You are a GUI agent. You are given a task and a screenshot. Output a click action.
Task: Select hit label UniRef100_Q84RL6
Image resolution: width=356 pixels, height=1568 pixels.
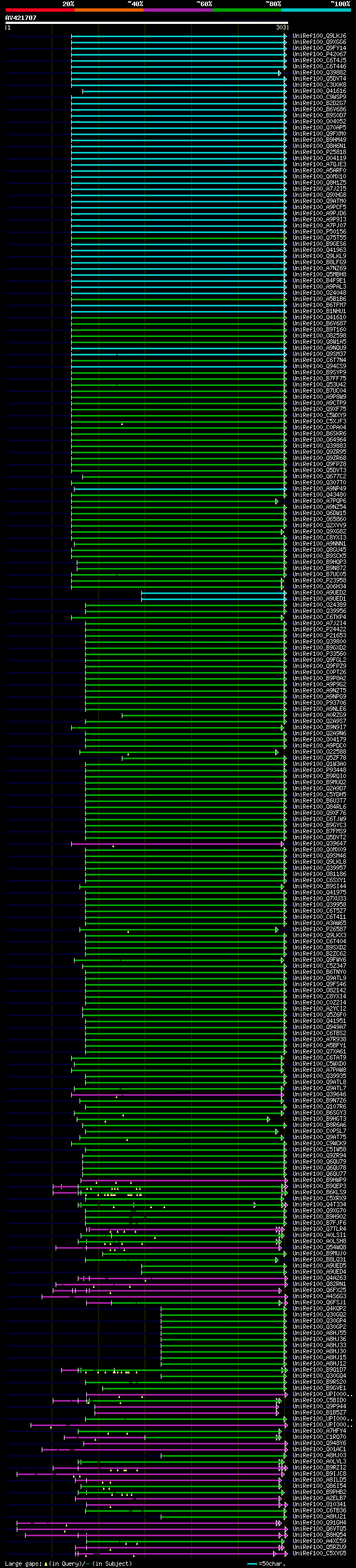coord(319,807)
